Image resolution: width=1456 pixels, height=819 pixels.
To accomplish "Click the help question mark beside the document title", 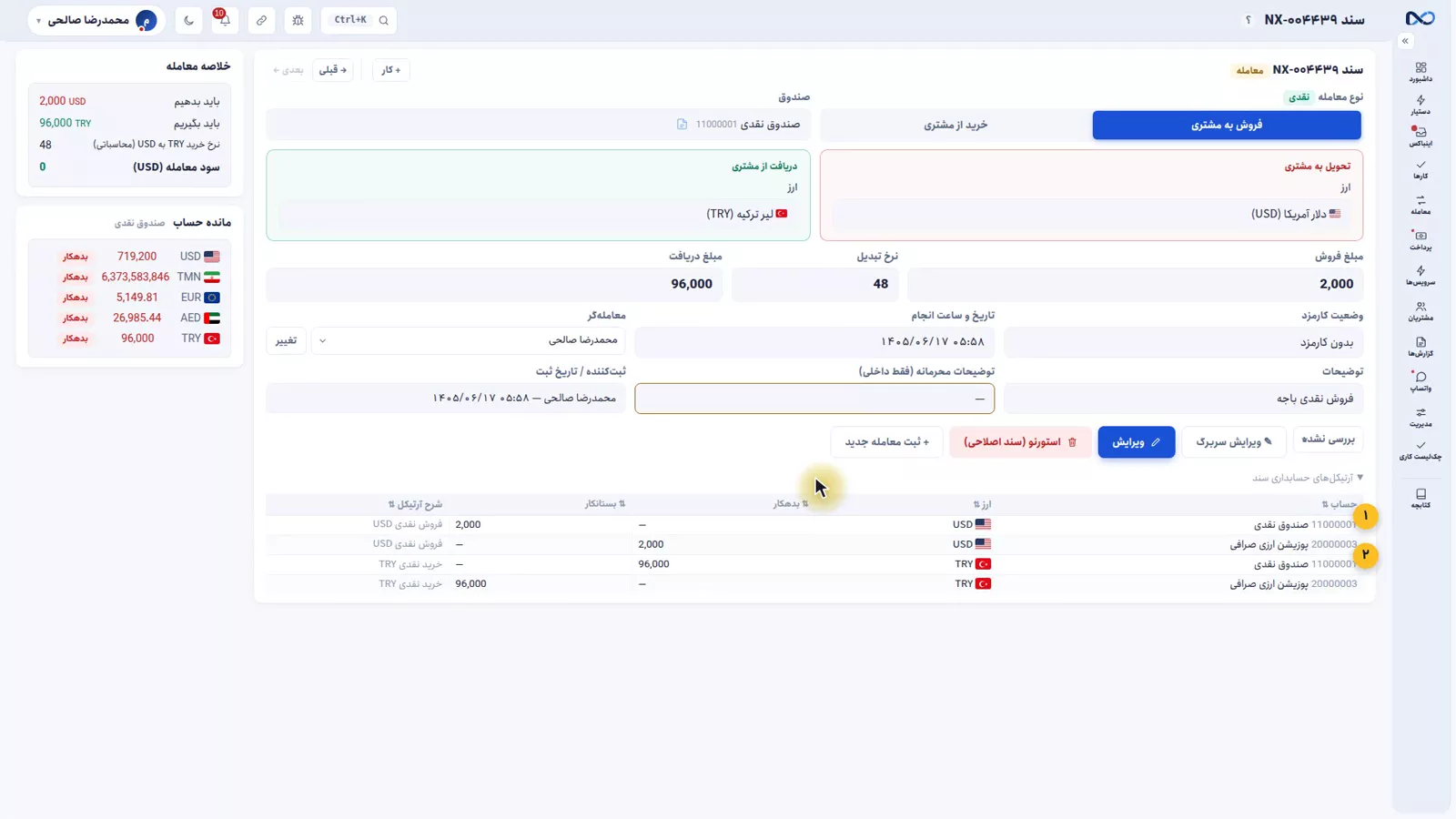I will [x=1248, y=20].
